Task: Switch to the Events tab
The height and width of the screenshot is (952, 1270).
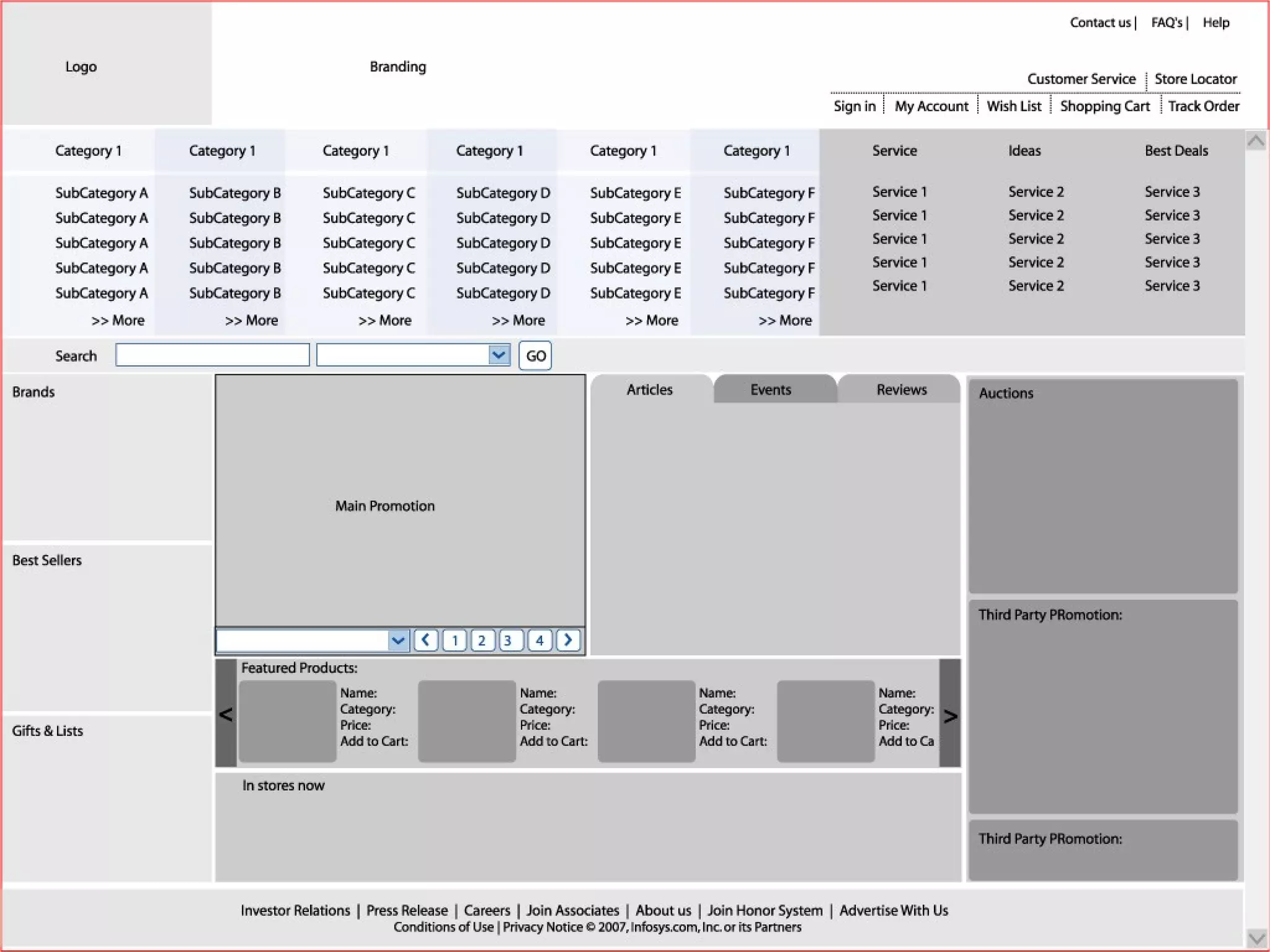Action: (770, 390)
